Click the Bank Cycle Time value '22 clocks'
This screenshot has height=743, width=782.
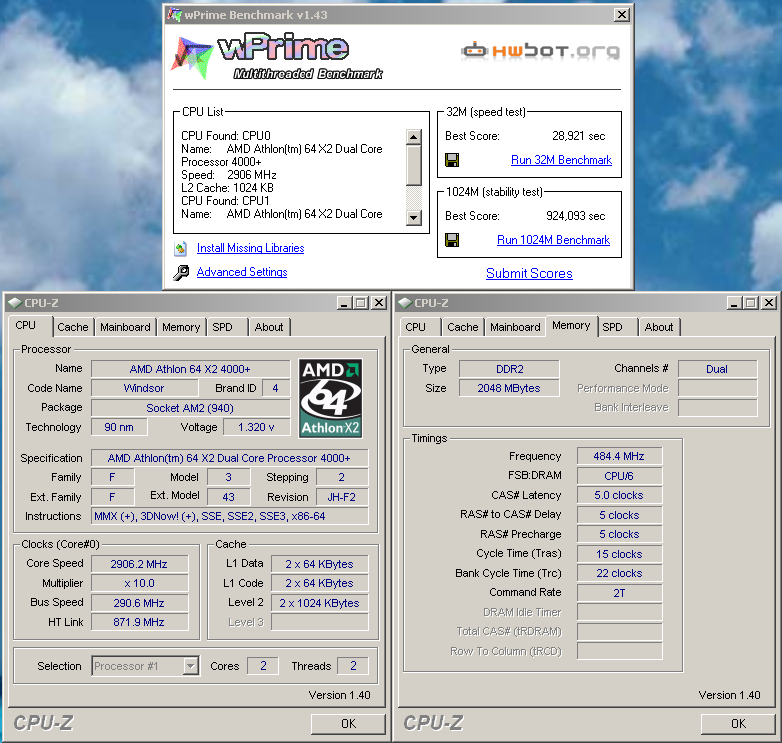pyautogui.click(x=619, y=573)
